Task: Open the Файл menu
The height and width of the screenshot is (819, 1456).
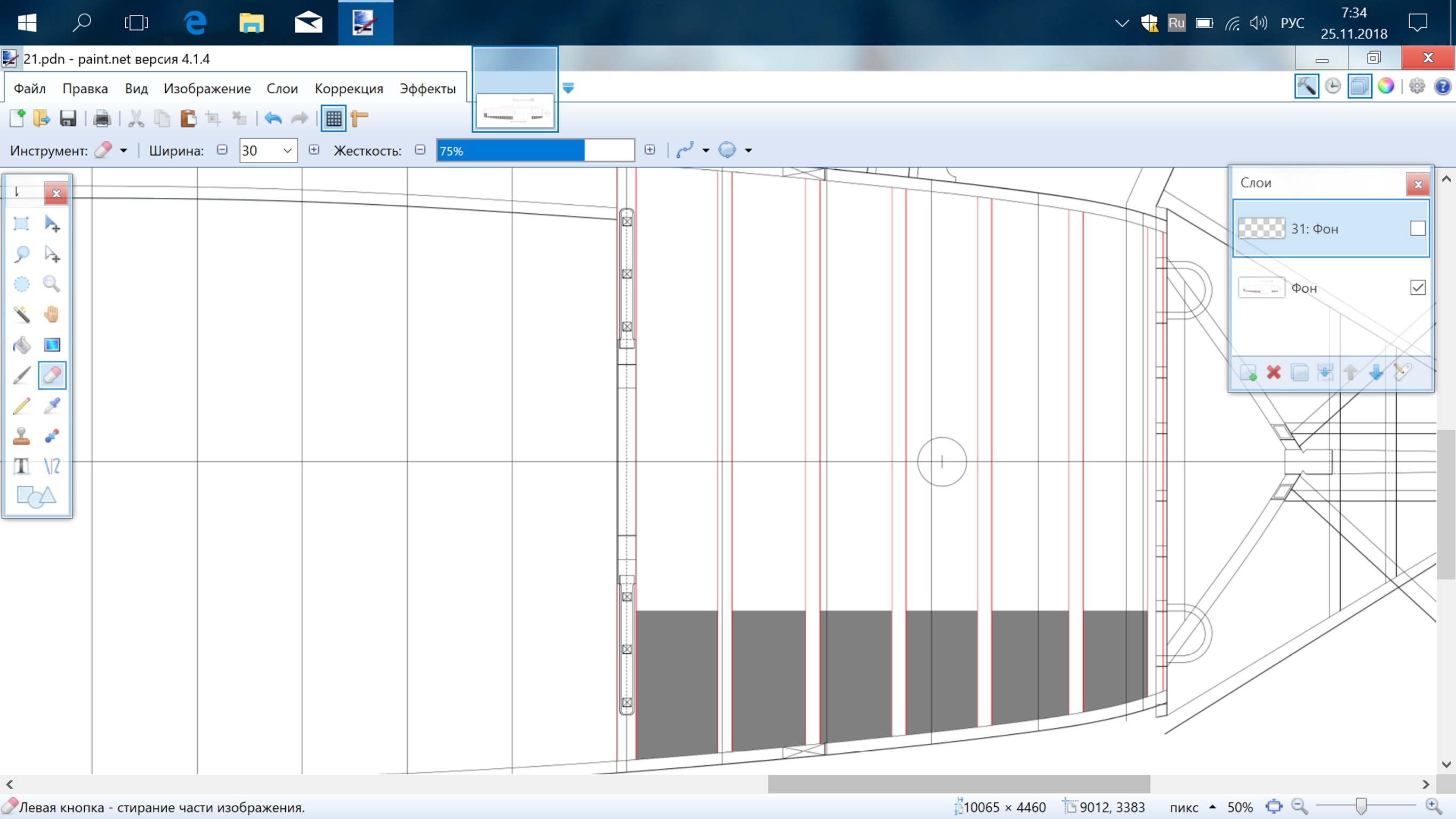Action: coord(29,89)
